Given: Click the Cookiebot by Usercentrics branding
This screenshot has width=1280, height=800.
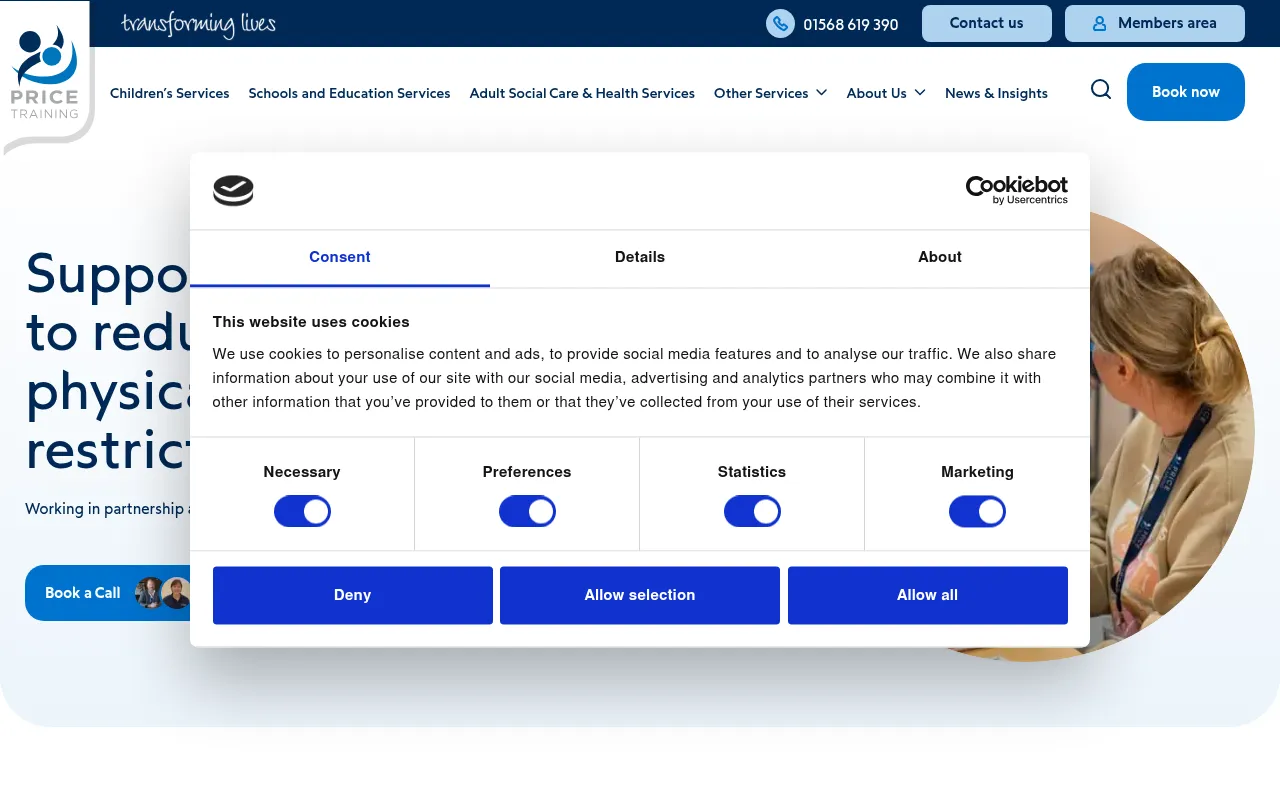Looking at the screenshot, I should [1016, 190].
